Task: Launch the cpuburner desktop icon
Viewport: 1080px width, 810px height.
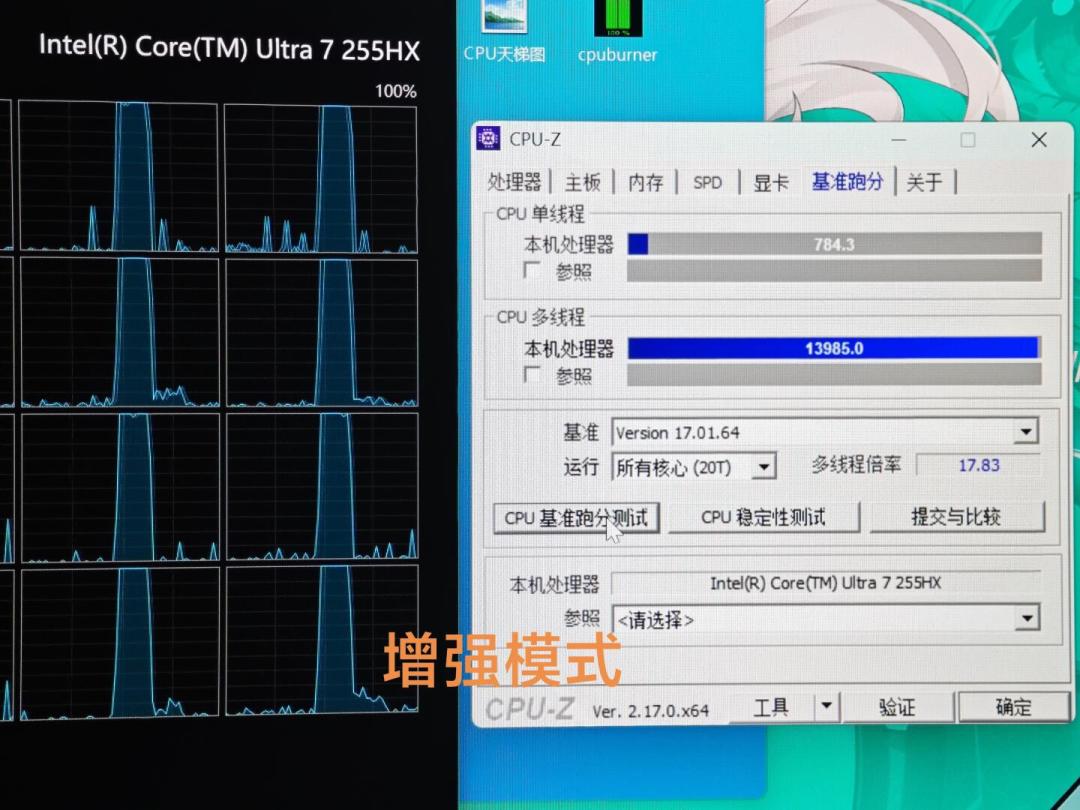Action: click(618, 32)
